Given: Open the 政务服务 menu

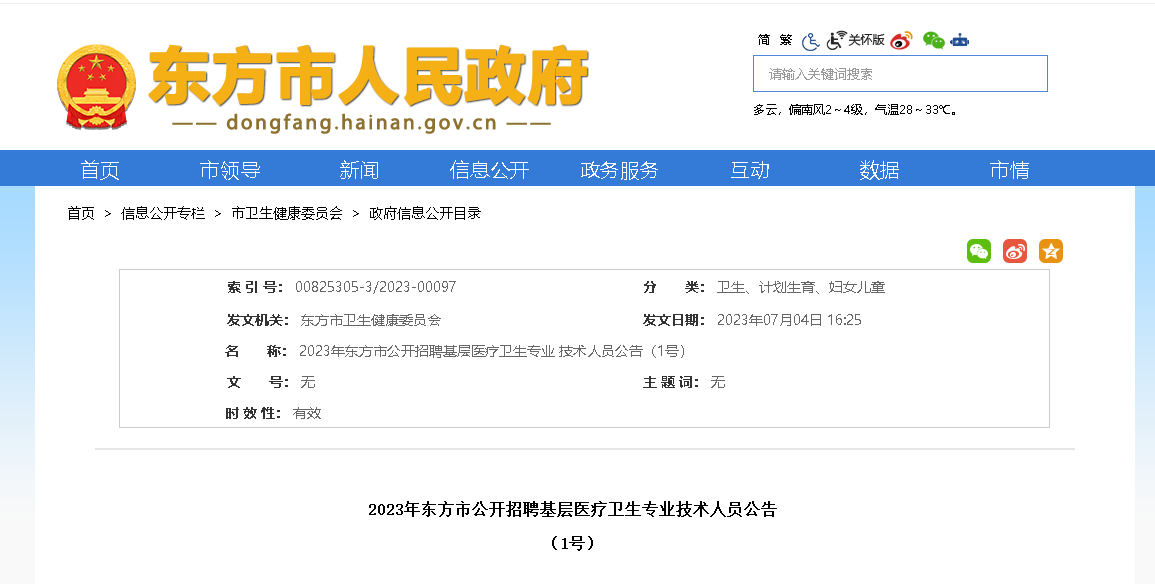Looking at the screenshot, I should click(619, 170).
